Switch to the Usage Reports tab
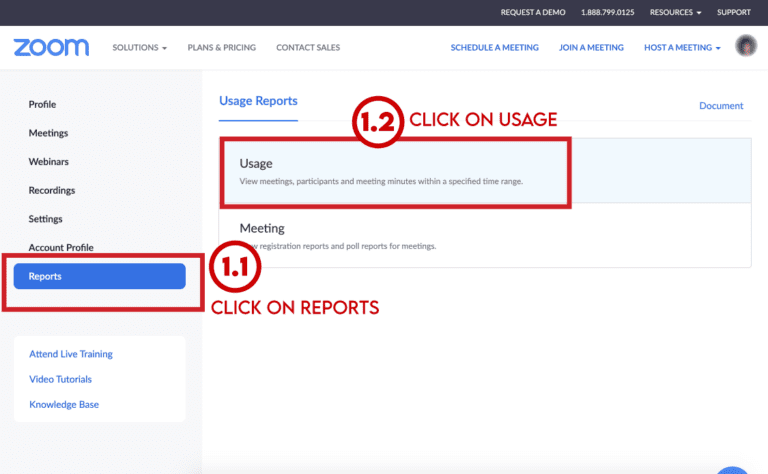The image size is (768, 474). click(x=258, y=102)
